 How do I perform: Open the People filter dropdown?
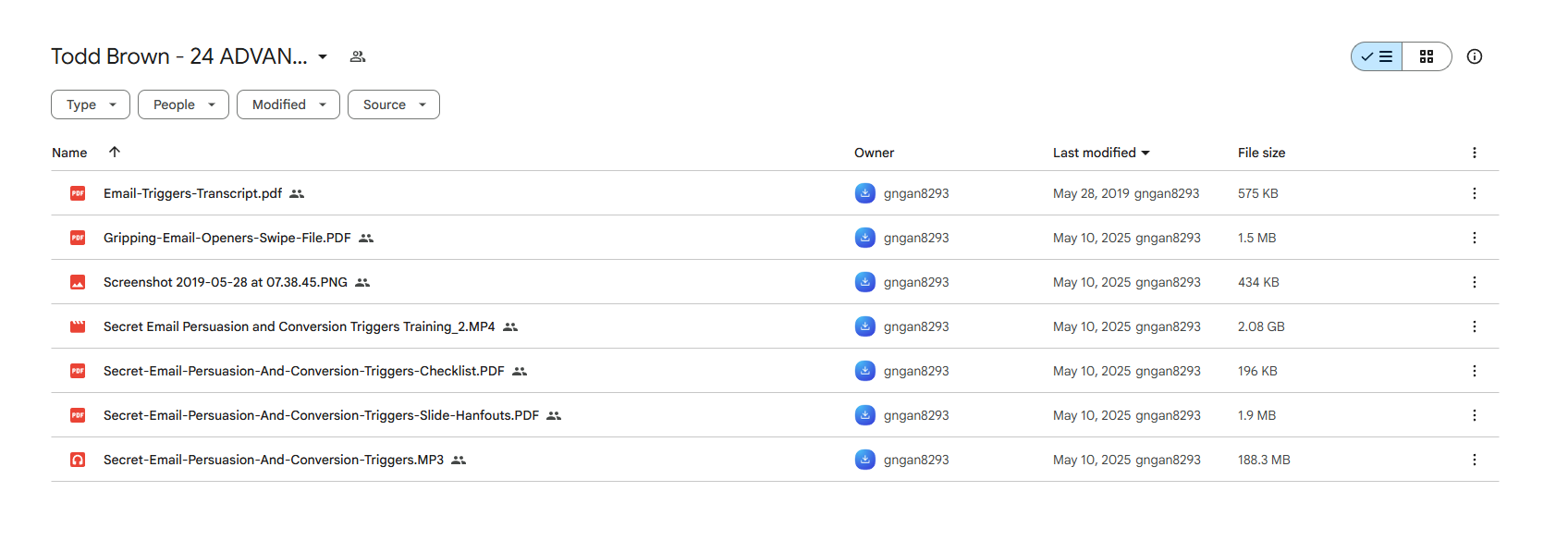pos(183,104)
